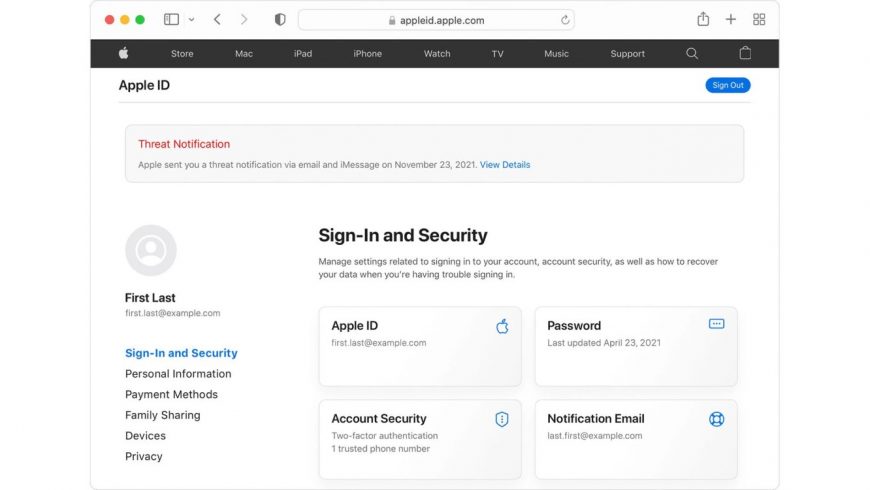The image size is (870, 490).
Task: Click the Sign Out button
Action: [x=727, y=85]
